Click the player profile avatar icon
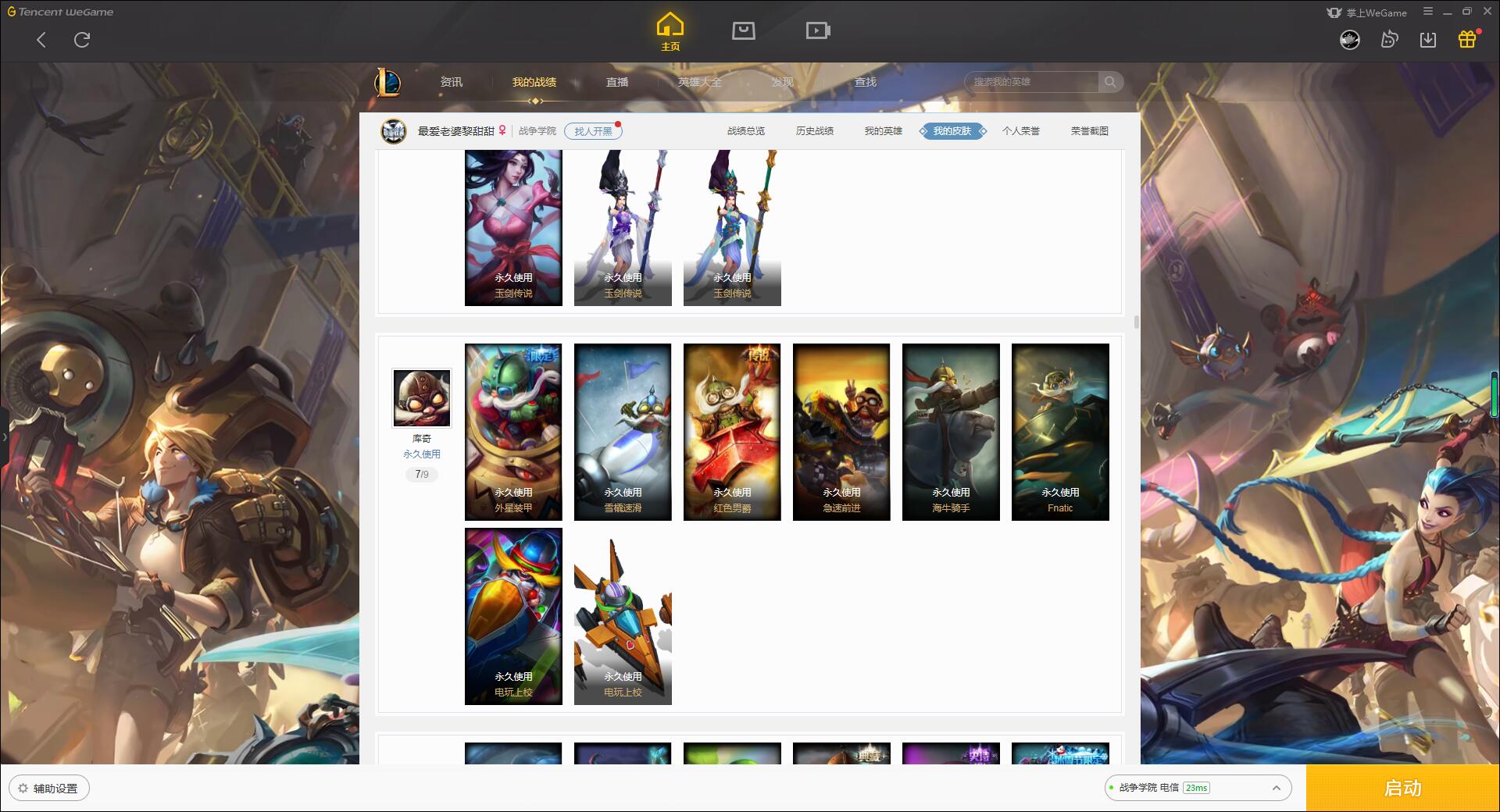This screenshot has height=812, width=1500. click(394, 131)
